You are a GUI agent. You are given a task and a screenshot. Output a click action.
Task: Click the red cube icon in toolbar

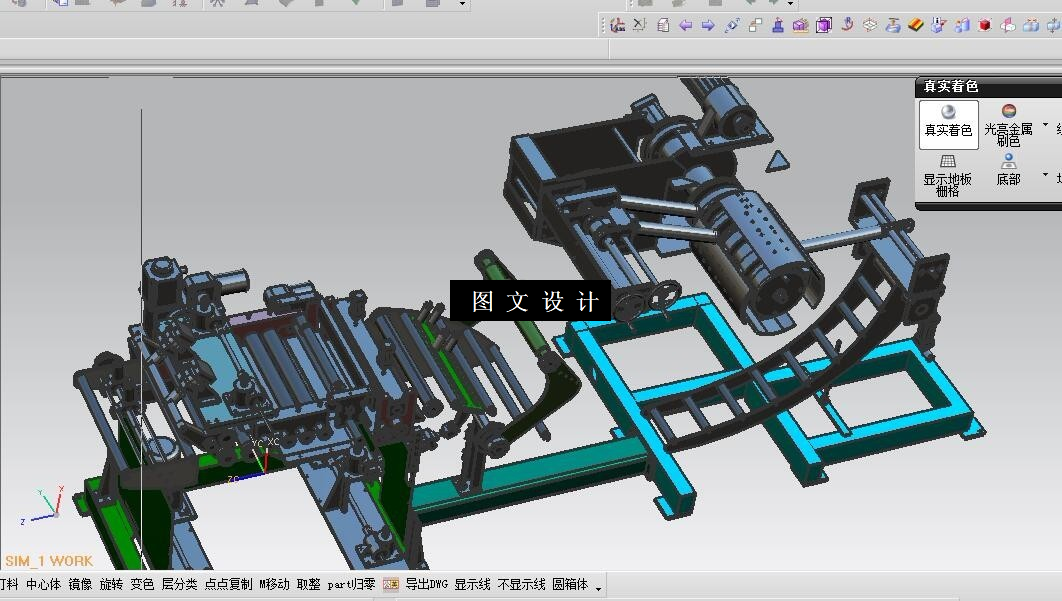[x=985, y=26]
